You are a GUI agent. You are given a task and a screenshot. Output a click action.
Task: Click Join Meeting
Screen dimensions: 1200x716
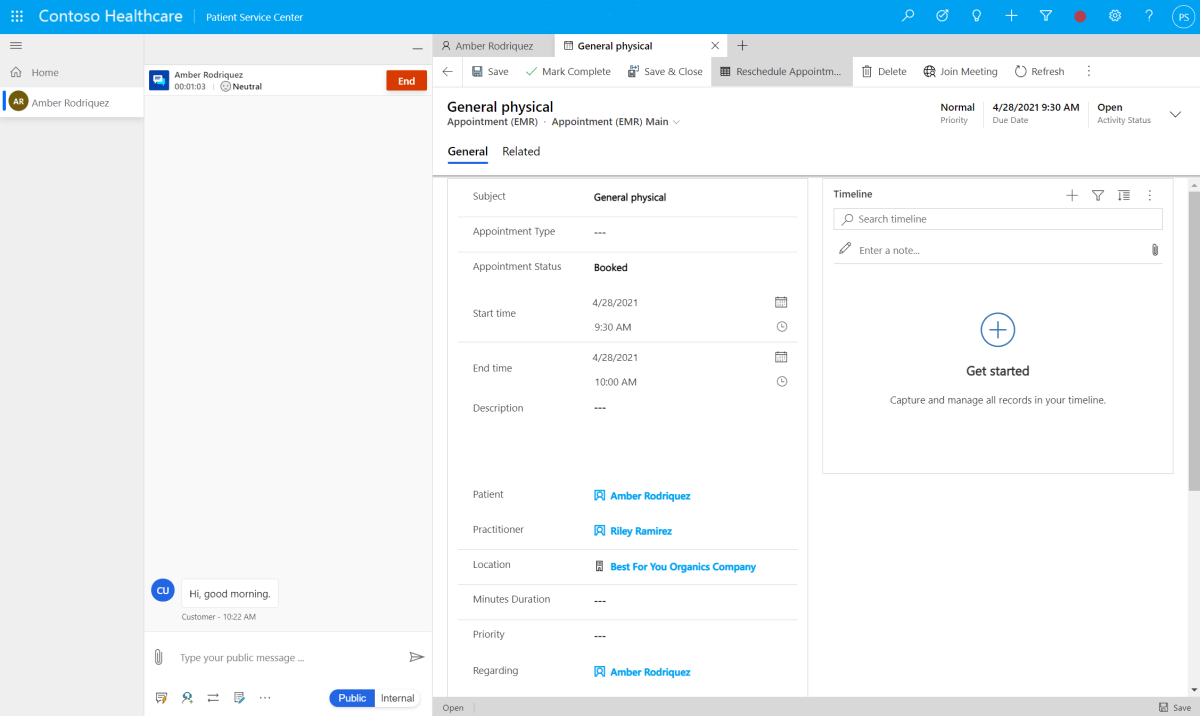(x=960, y=72)
